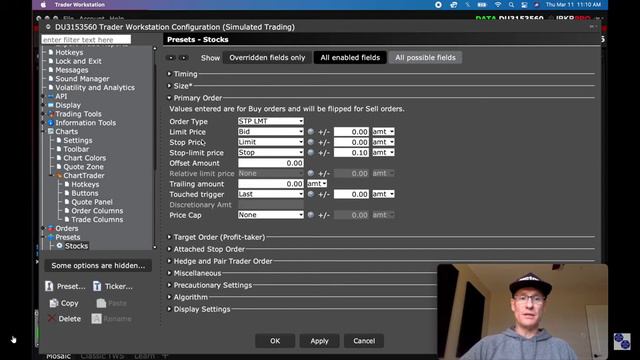Click the Apply button
Viewport: 640px width, 360px height.
pyautogui.click(x=319, y=341)
